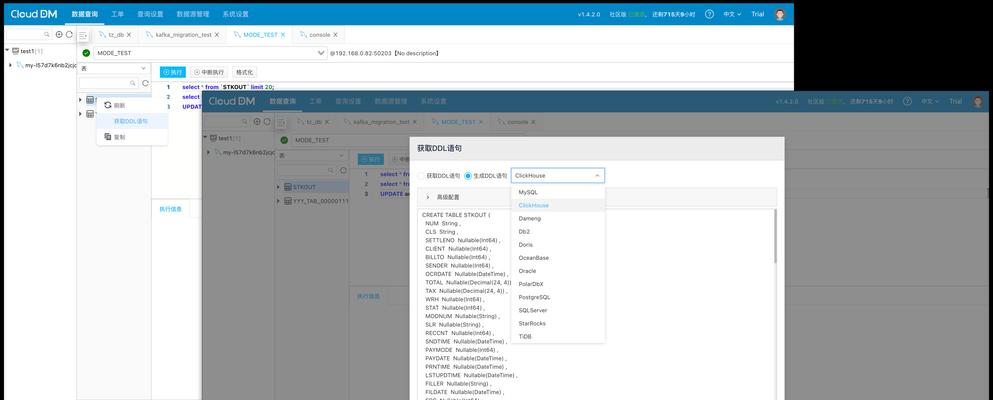Screen dimensions: 993x400
Task: Open user avatar in back window header
Action: click(x=780, y=14)
